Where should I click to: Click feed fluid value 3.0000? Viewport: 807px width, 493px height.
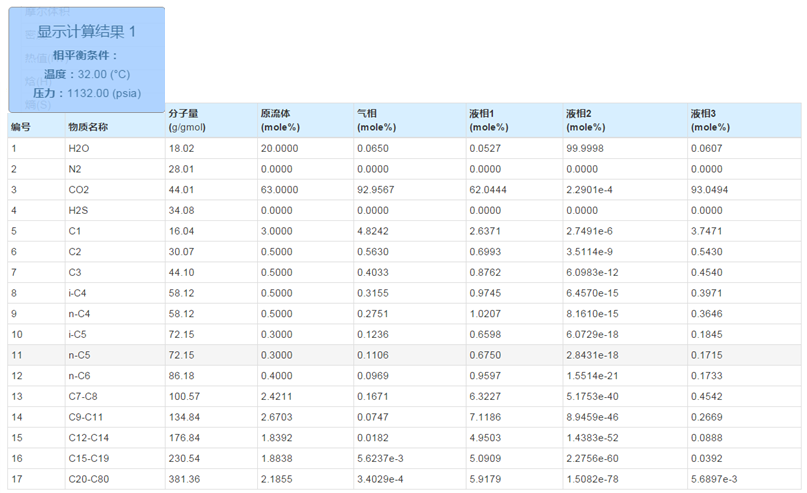click(x=276, y=231)
